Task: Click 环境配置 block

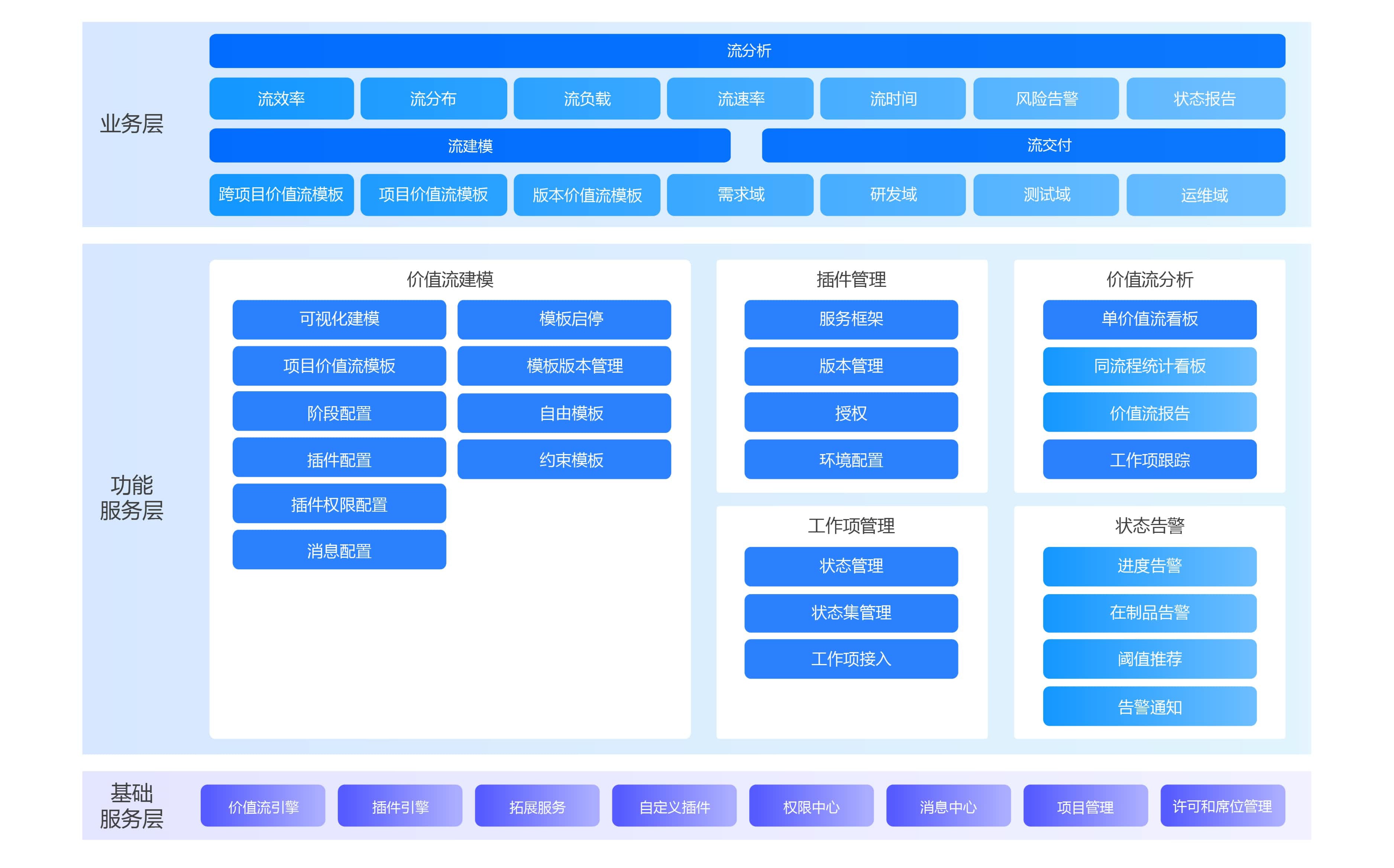Action: point(850,459)
